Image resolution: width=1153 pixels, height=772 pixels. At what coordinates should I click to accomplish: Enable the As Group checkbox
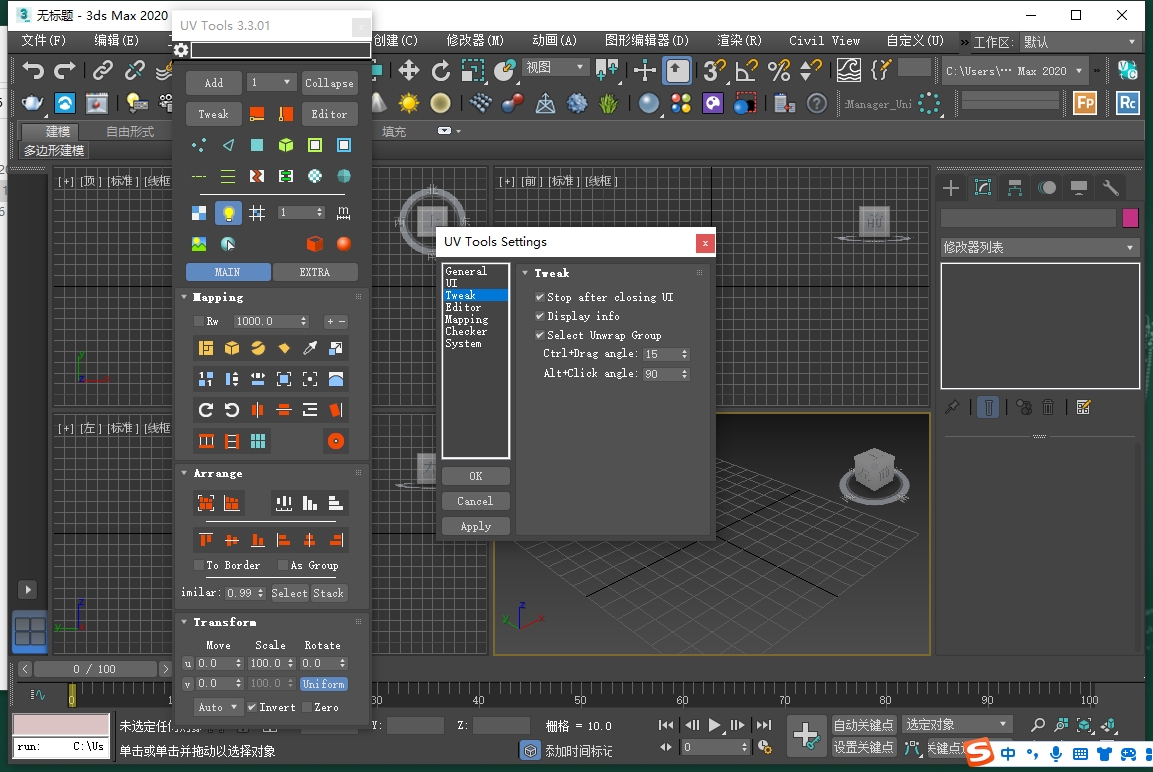coord(282,565)
